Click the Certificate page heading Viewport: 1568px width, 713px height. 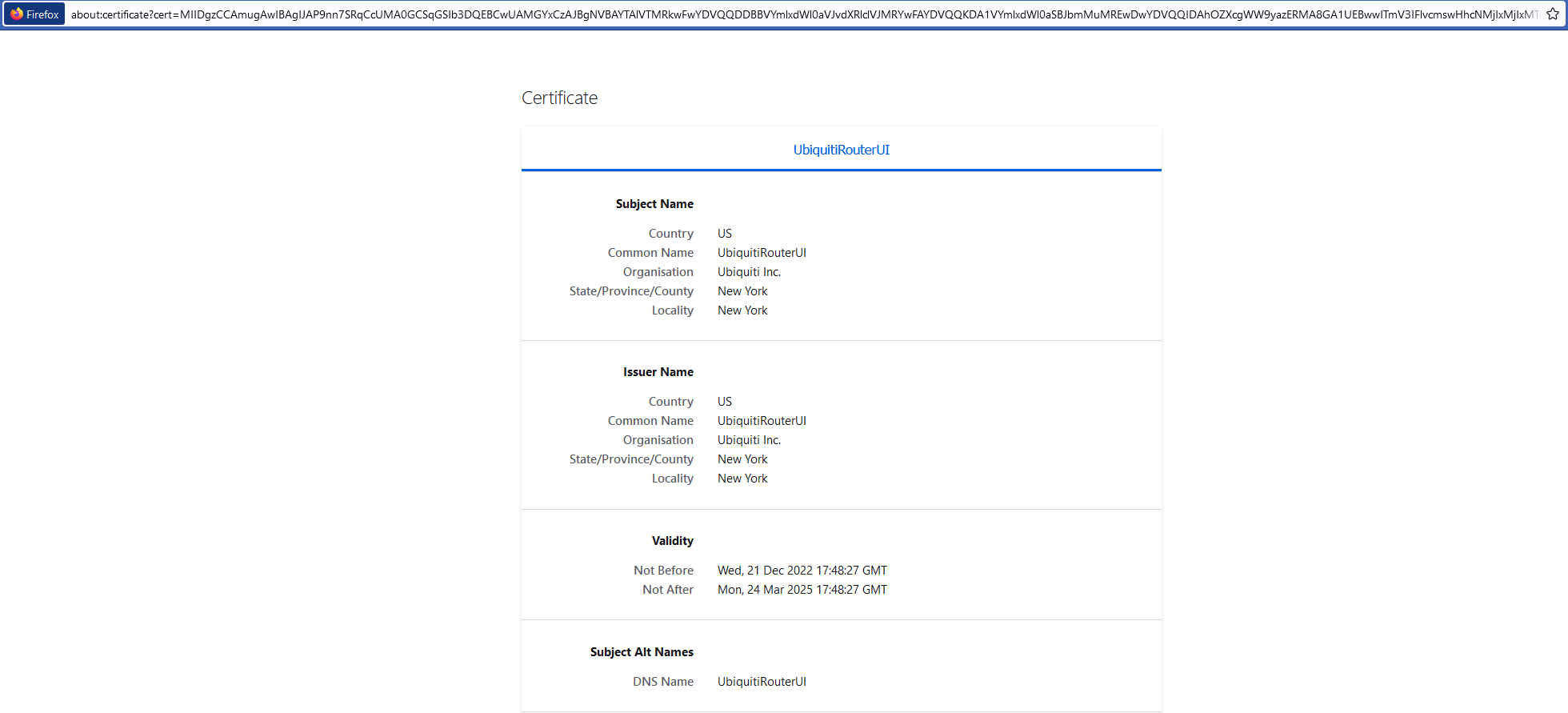(x=560, y=98)
